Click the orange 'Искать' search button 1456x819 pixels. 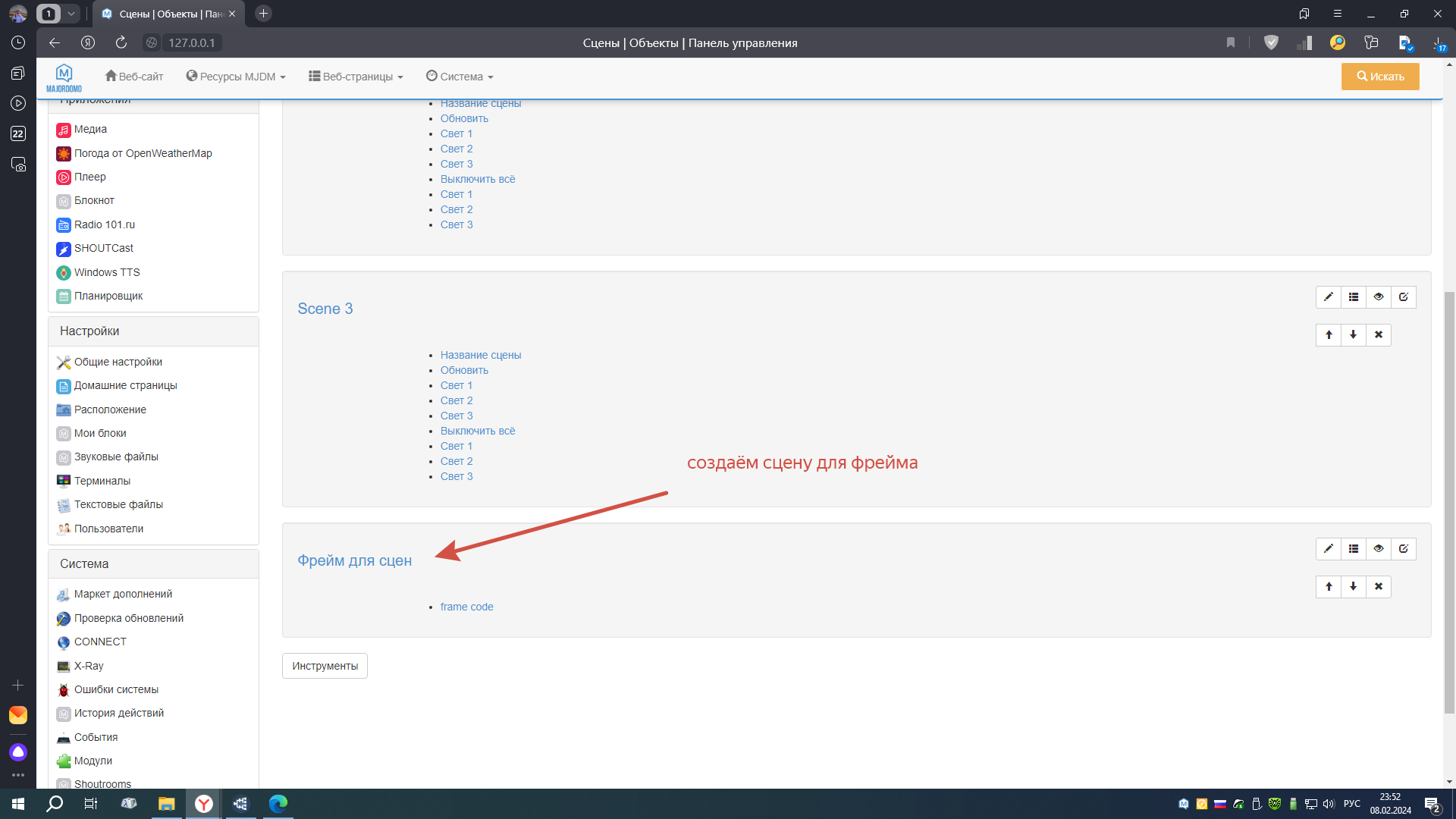[1379, 77]
